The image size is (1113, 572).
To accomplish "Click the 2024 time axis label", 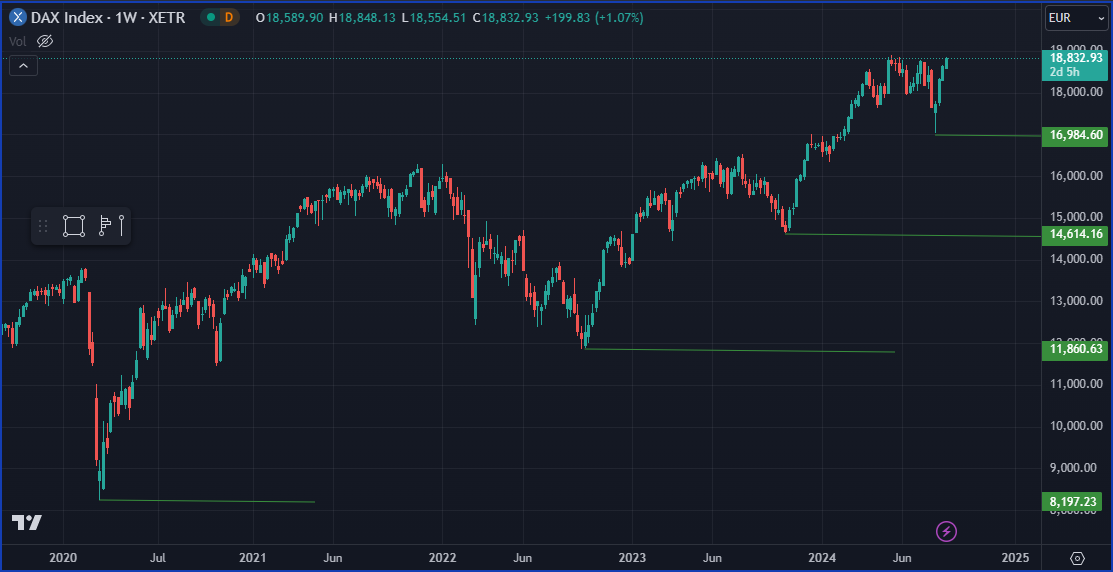I will point(821,557).
